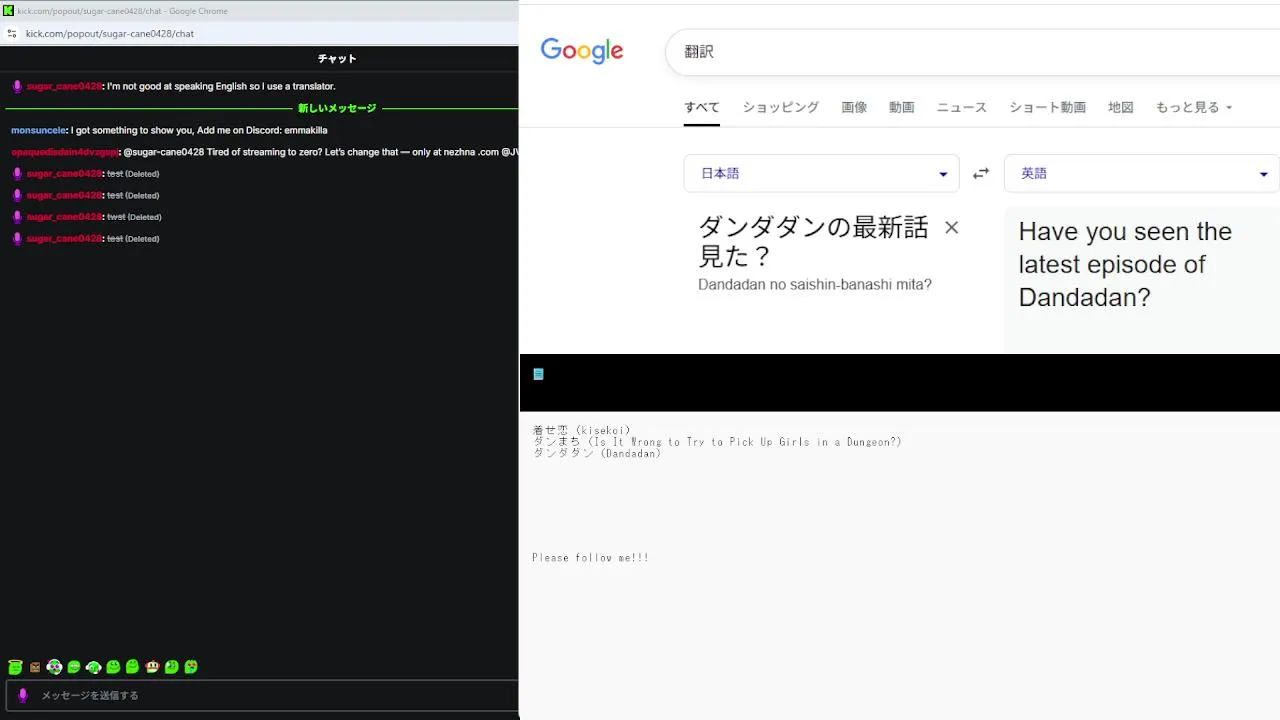The height and width of the screenshot is (720, 1280).
Task: Click the "Add me on Discord: emmakilla" message
Action: [x=199, y=131]
